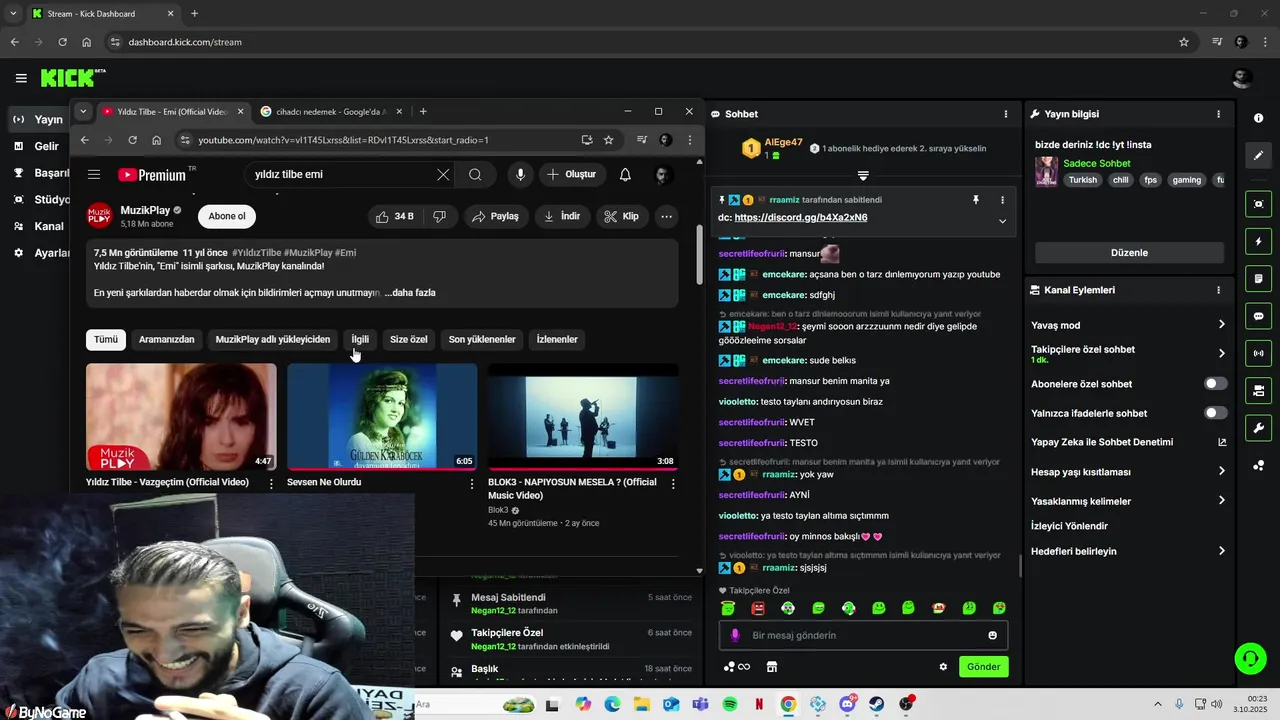This screenshot has width=1280, height=720.
Task: Select the Tümü filter chip
Action: tap(106, 339)
